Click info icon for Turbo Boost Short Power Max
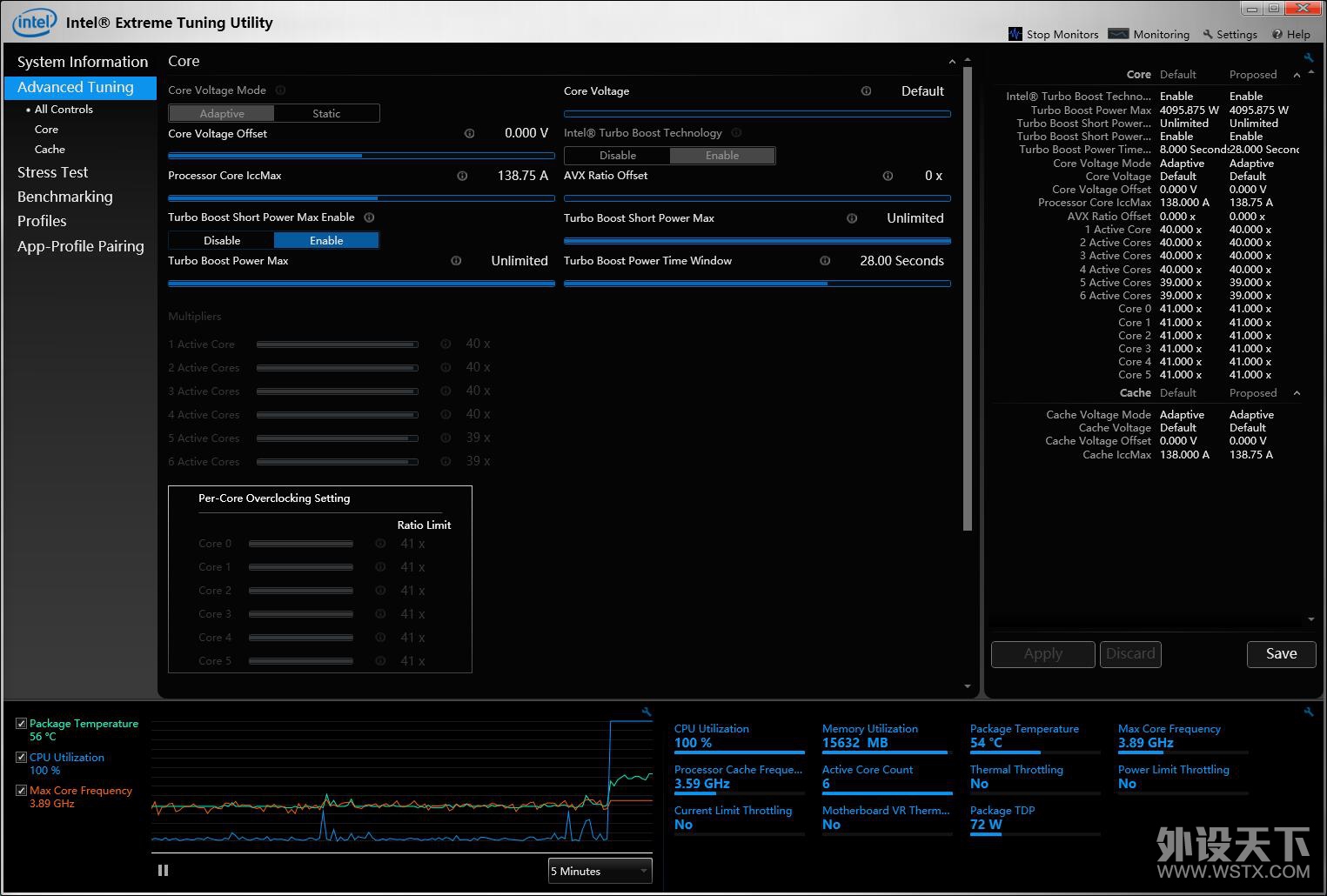The height and width of the screenshot is (896, 1327). (x=852, y=218)
